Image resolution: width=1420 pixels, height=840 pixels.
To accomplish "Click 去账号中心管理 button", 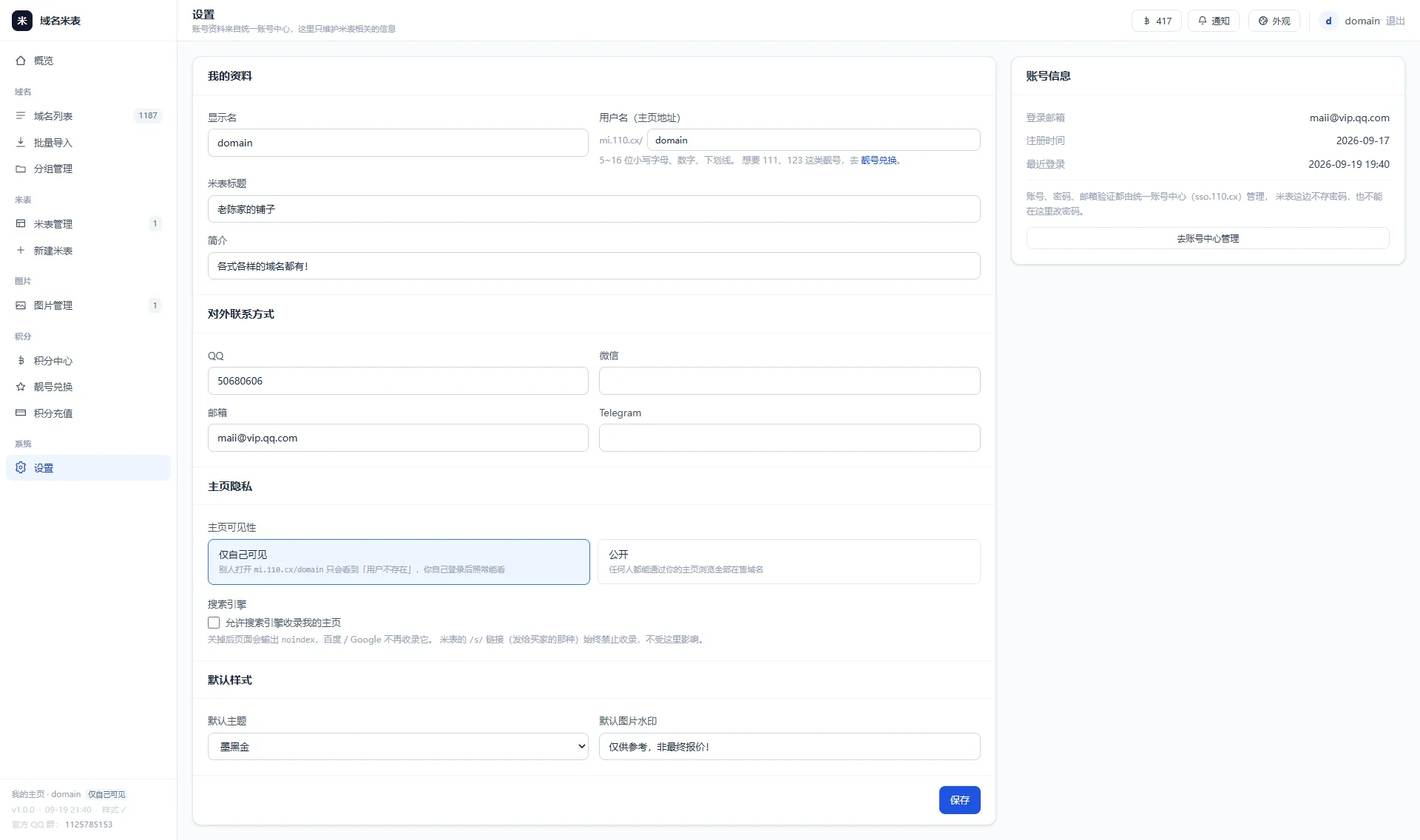I will click(1208, 238).
